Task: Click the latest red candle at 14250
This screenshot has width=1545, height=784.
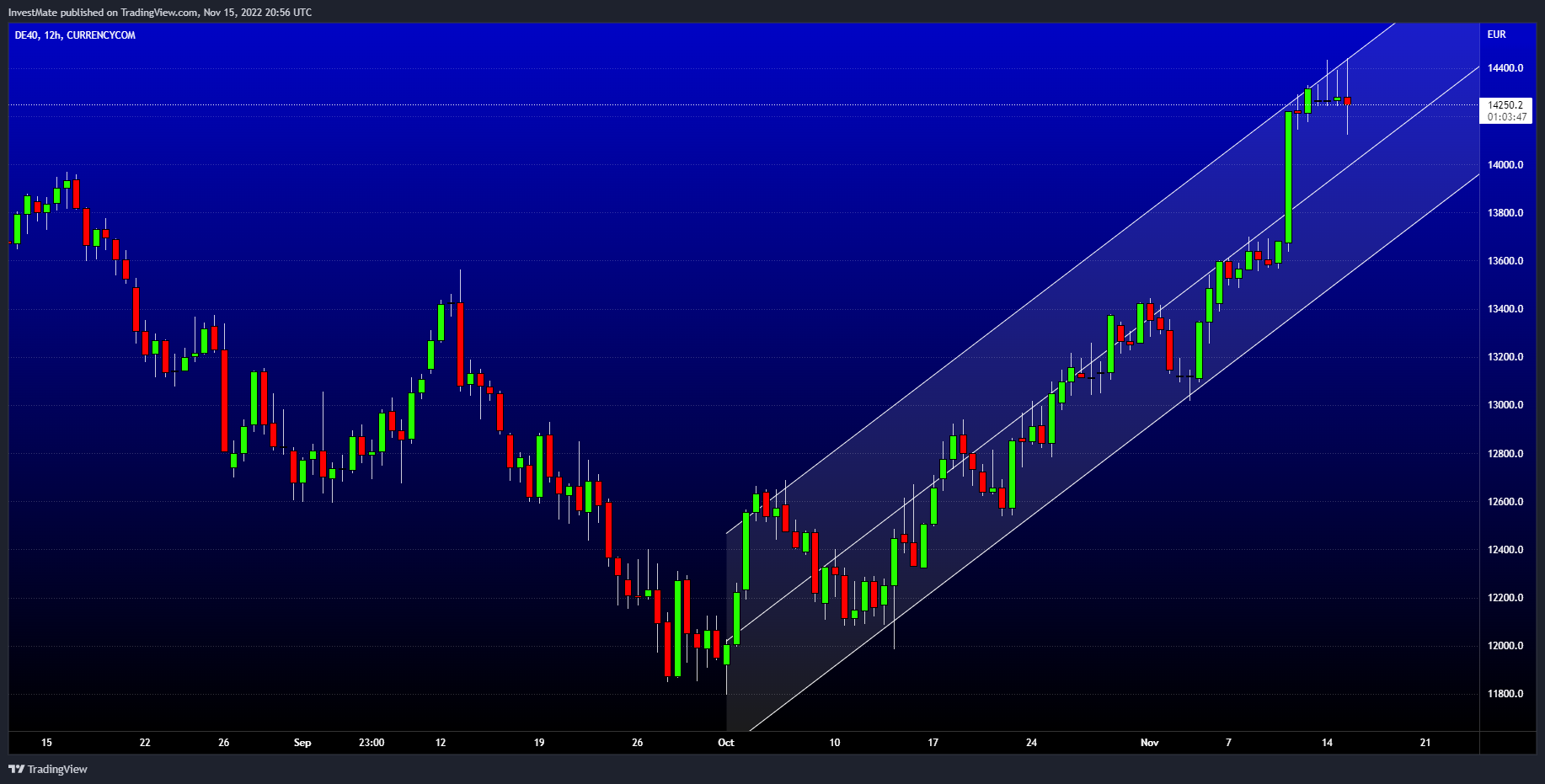Action: coord(1348,101)
